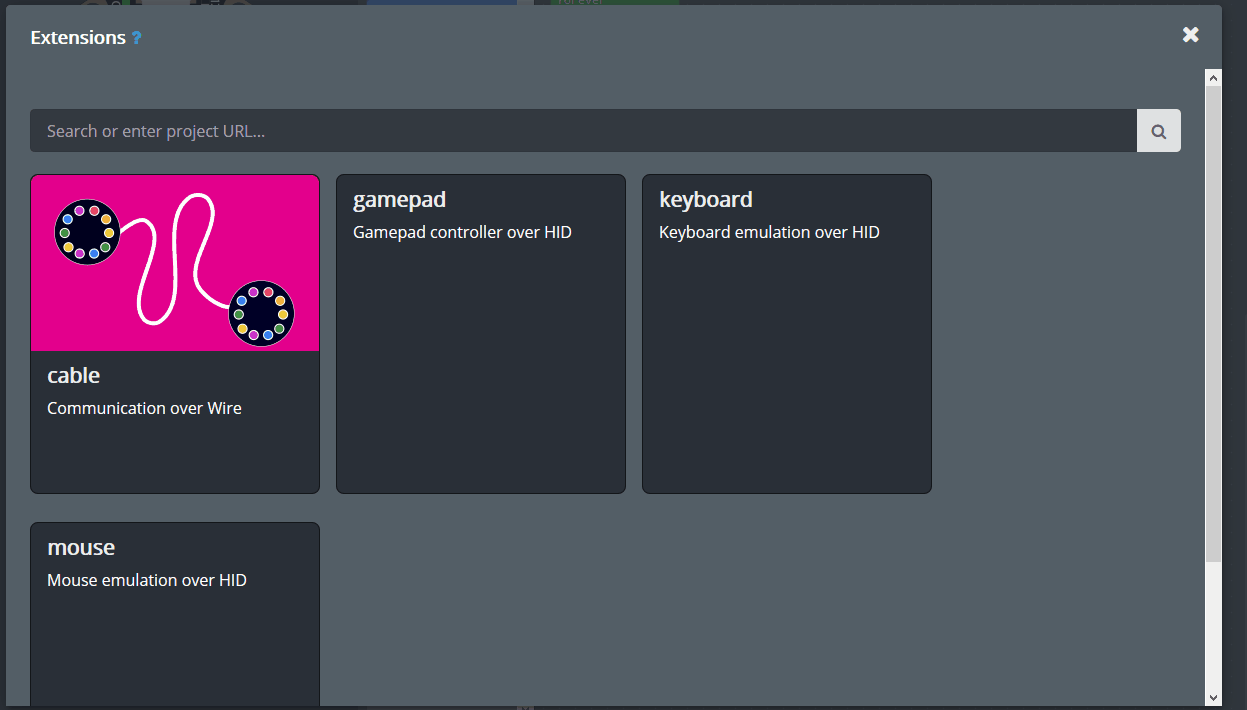Click the "gamepad" extension title
Viewport: 1247px width, 710px height.
click(399, 200)
